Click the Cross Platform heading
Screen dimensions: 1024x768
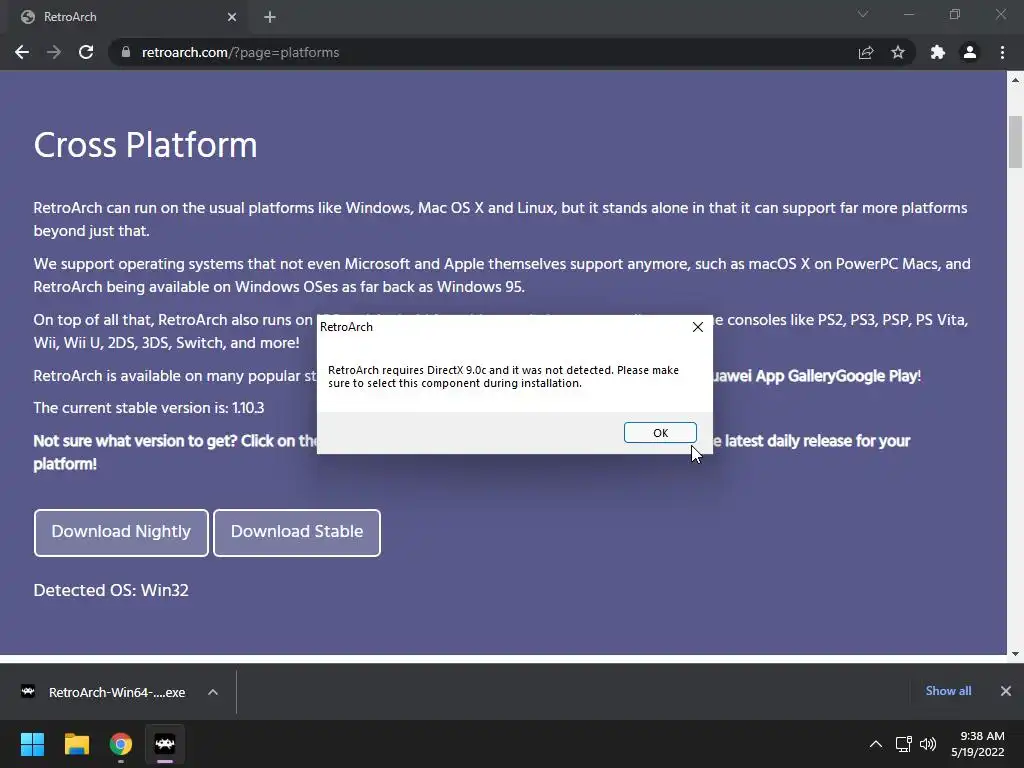point(145,145)
